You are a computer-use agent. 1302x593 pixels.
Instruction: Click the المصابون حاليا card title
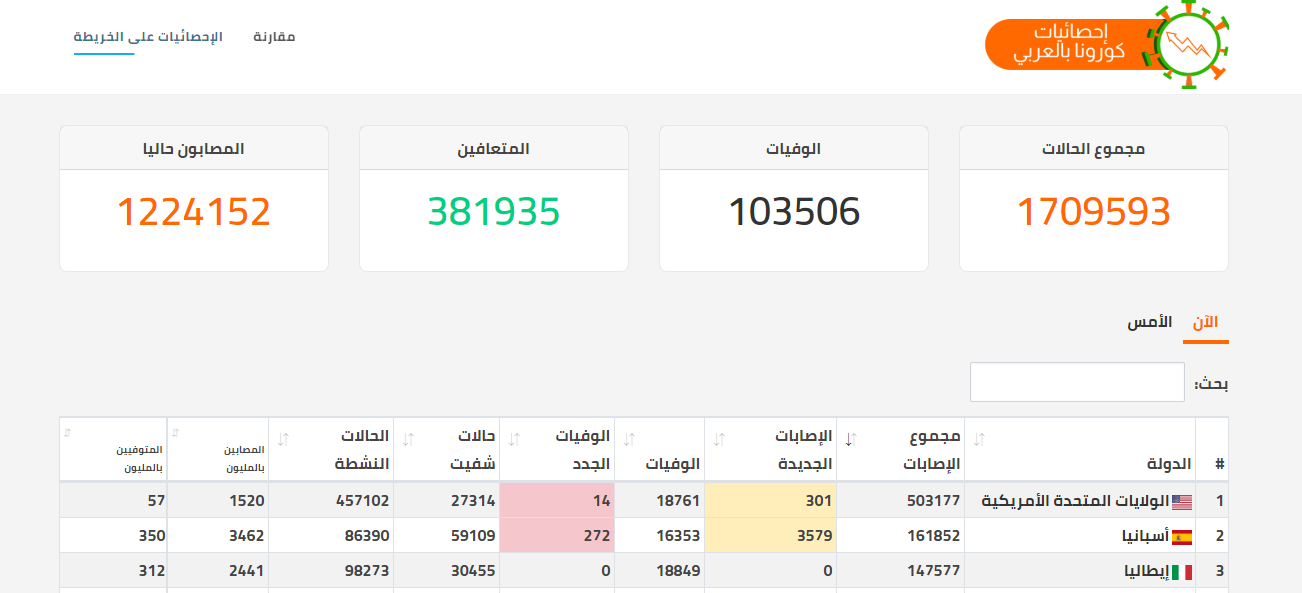(x=194, y=149)
